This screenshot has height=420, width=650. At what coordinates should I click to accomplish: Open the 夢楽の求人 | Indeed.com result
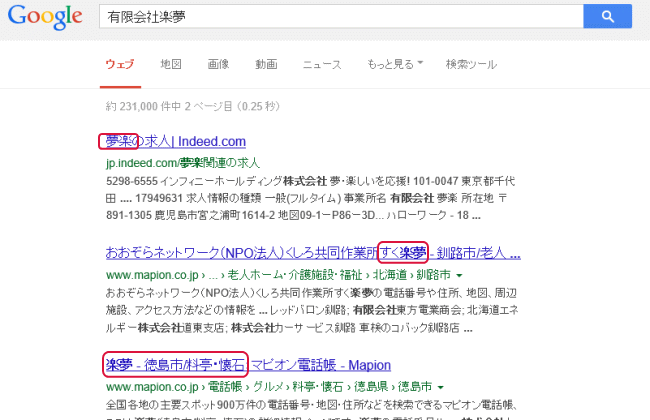(176, 141)
